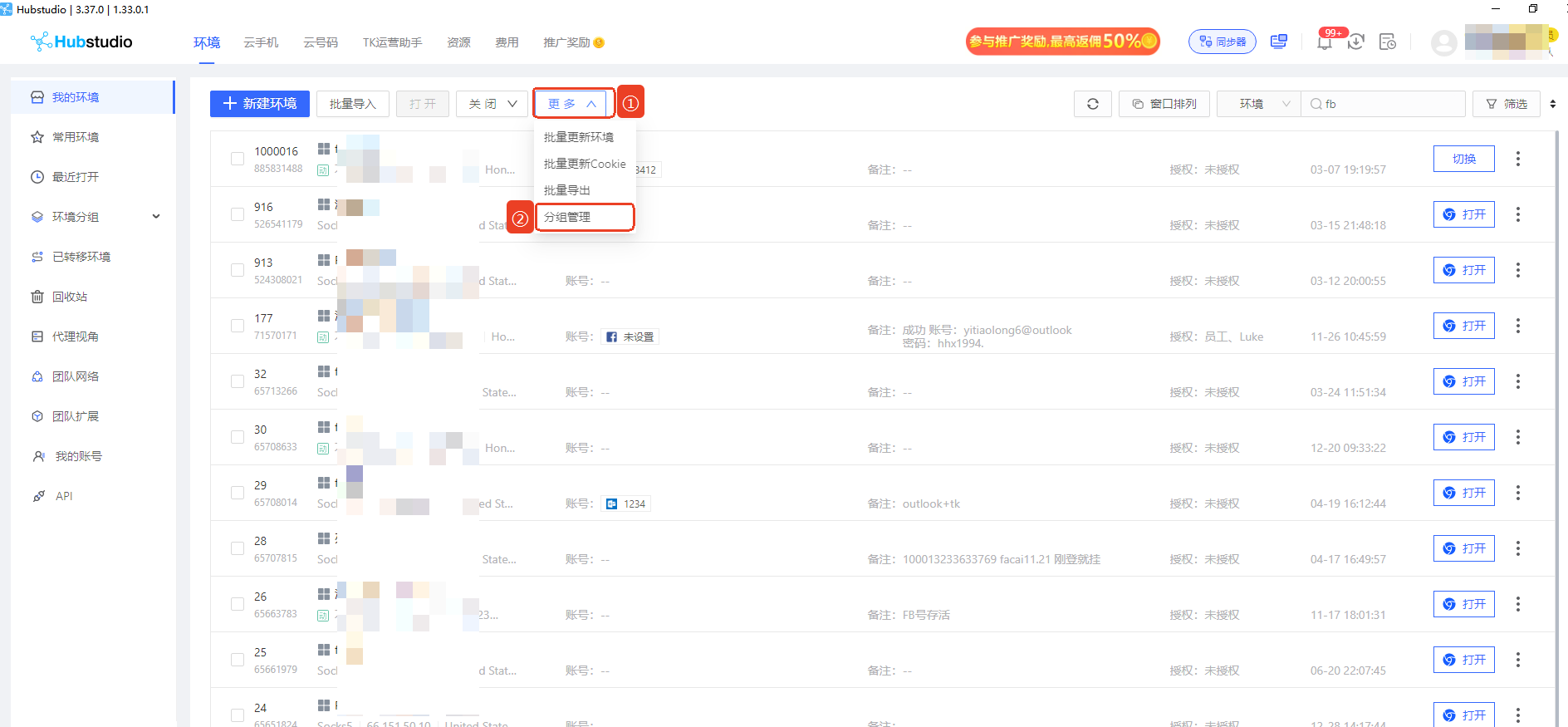
Task: Choose 分组管理 from the menu
Action: coord(585,217)
